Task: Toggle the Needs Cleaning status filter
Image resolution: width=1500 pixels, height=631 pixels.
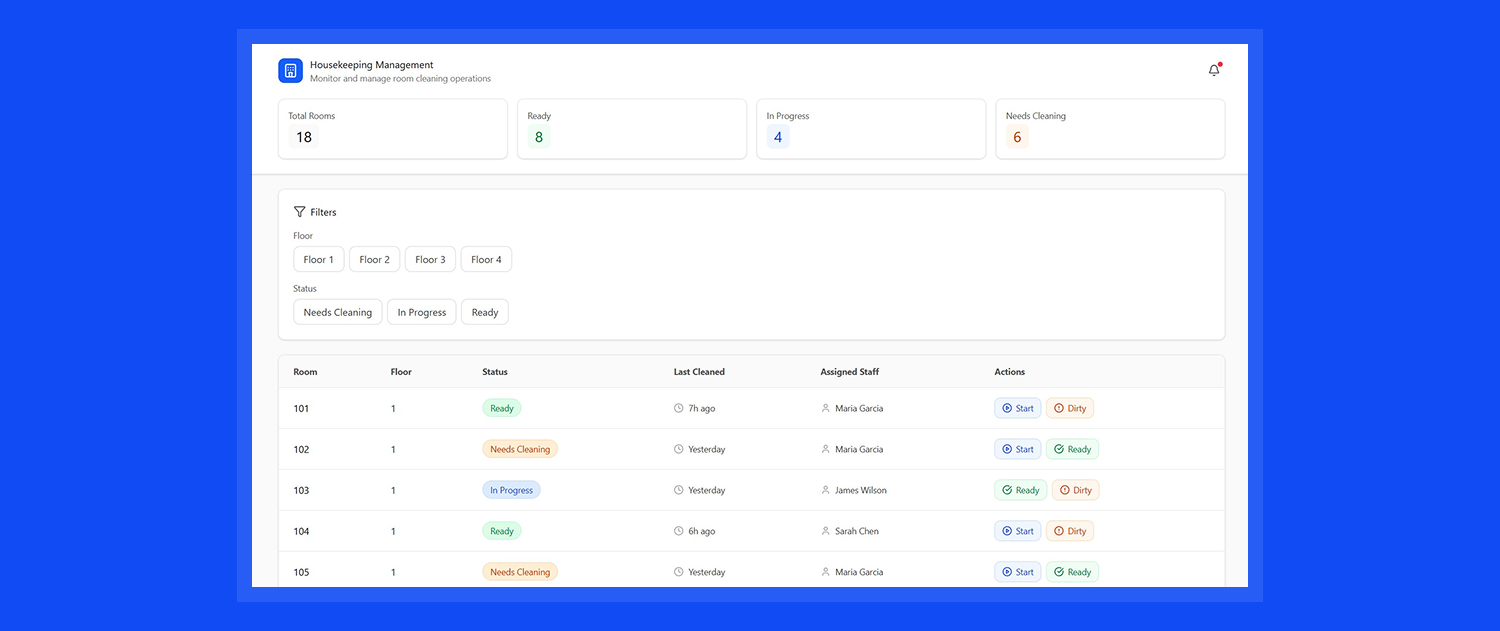Action: pos(337,312)
